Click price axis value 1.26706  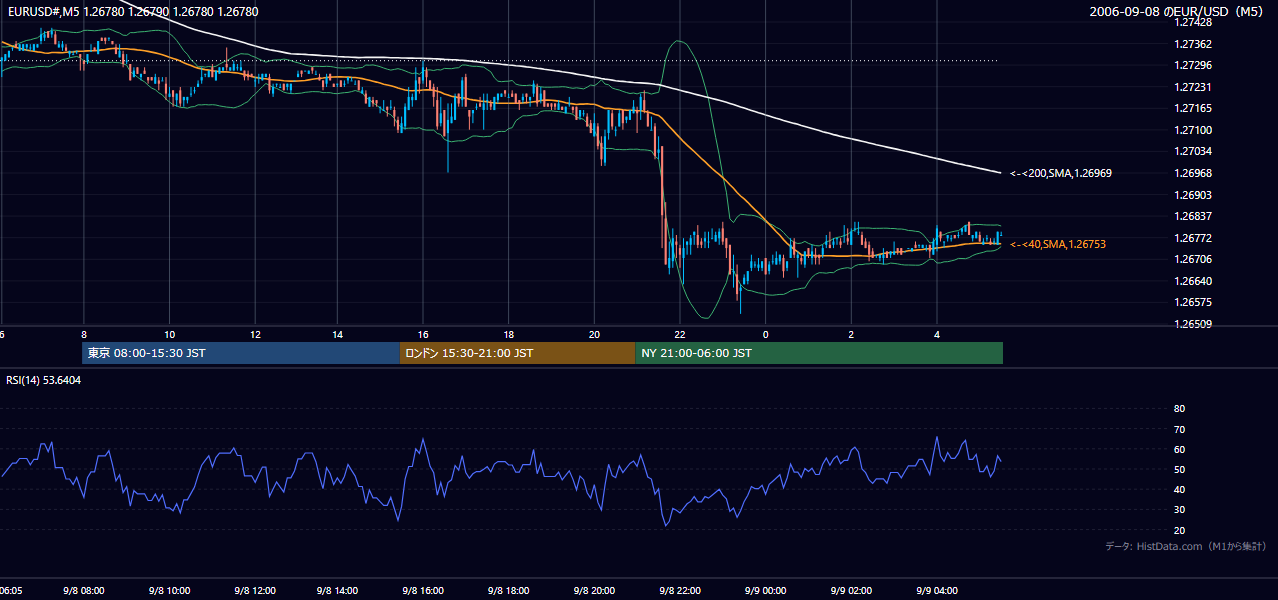click(x=1193, y=259)
